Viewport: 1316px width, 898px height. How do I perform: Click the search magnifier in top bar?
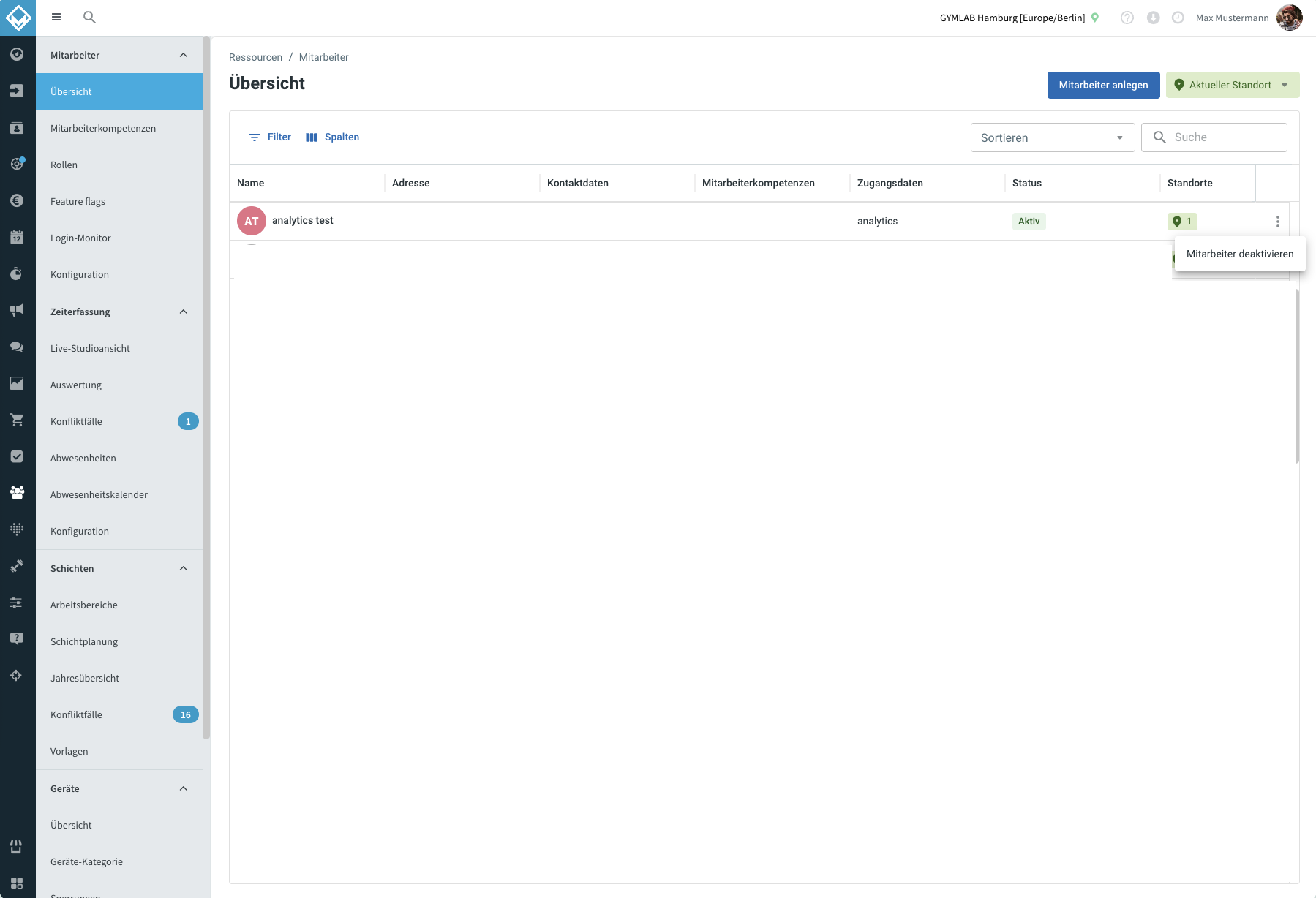(x=89, y=17)
